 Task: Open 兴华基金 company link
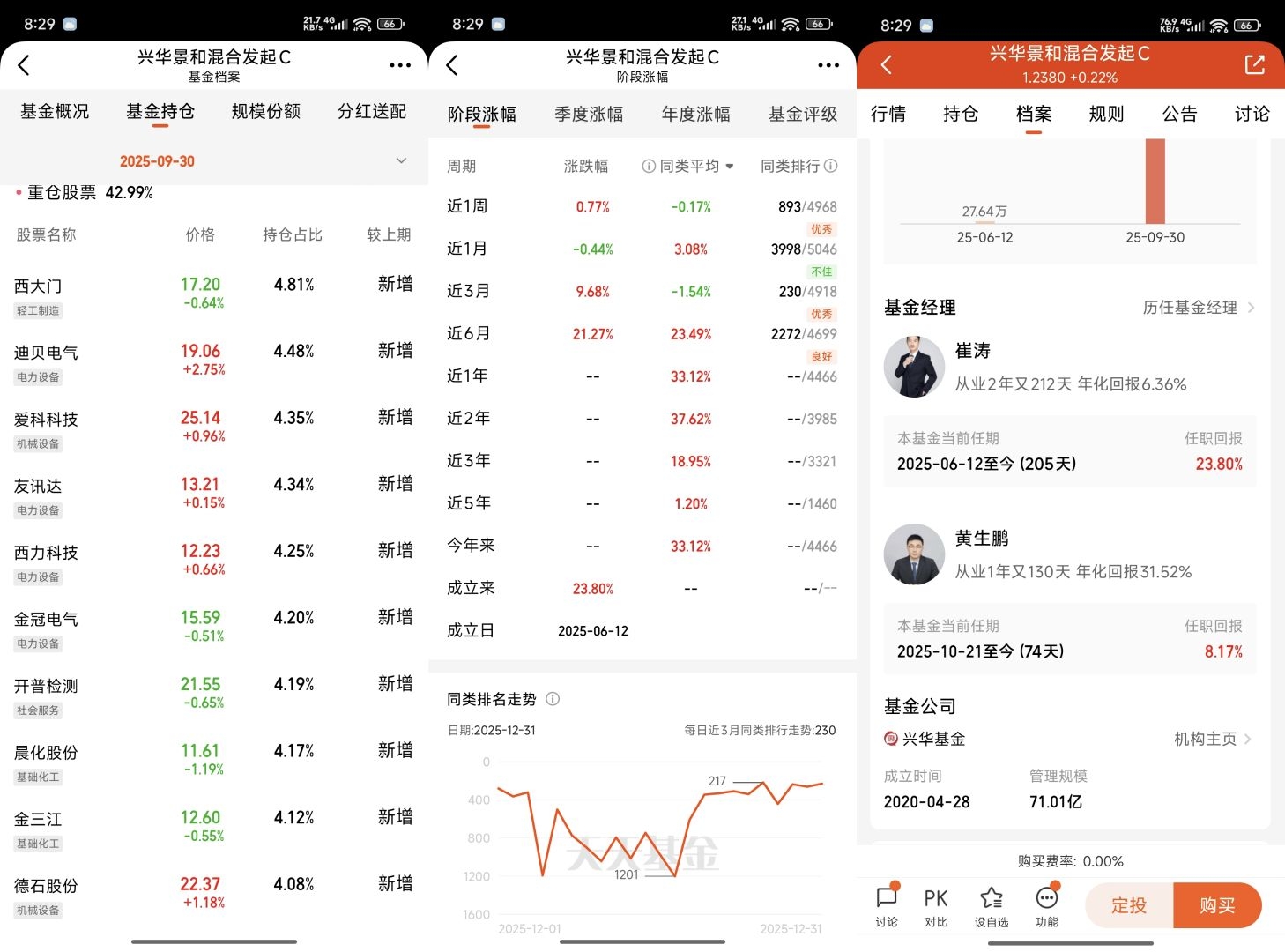click(925, 739)
